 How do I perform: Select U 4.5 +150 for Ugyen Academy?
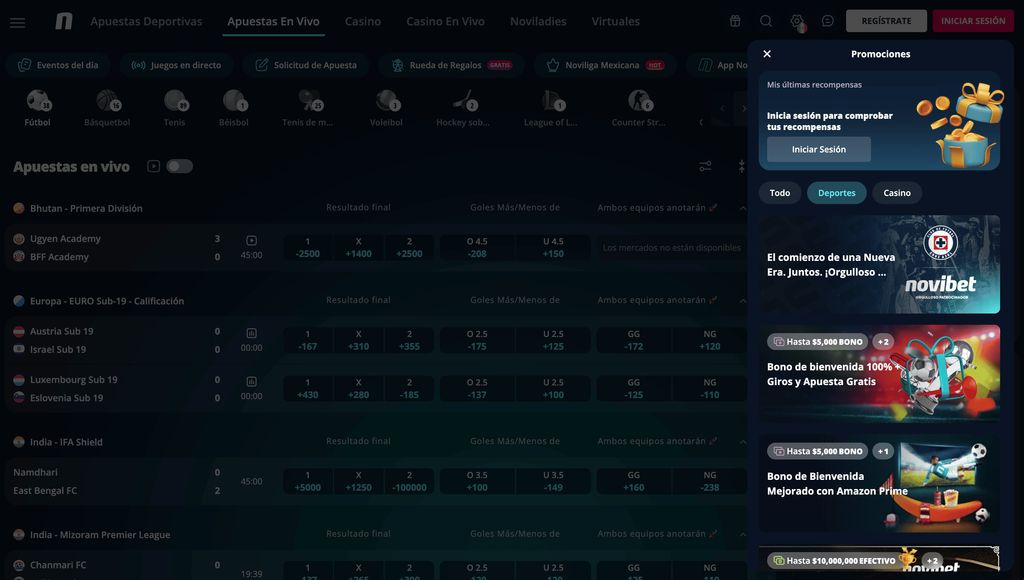point(553,248)
